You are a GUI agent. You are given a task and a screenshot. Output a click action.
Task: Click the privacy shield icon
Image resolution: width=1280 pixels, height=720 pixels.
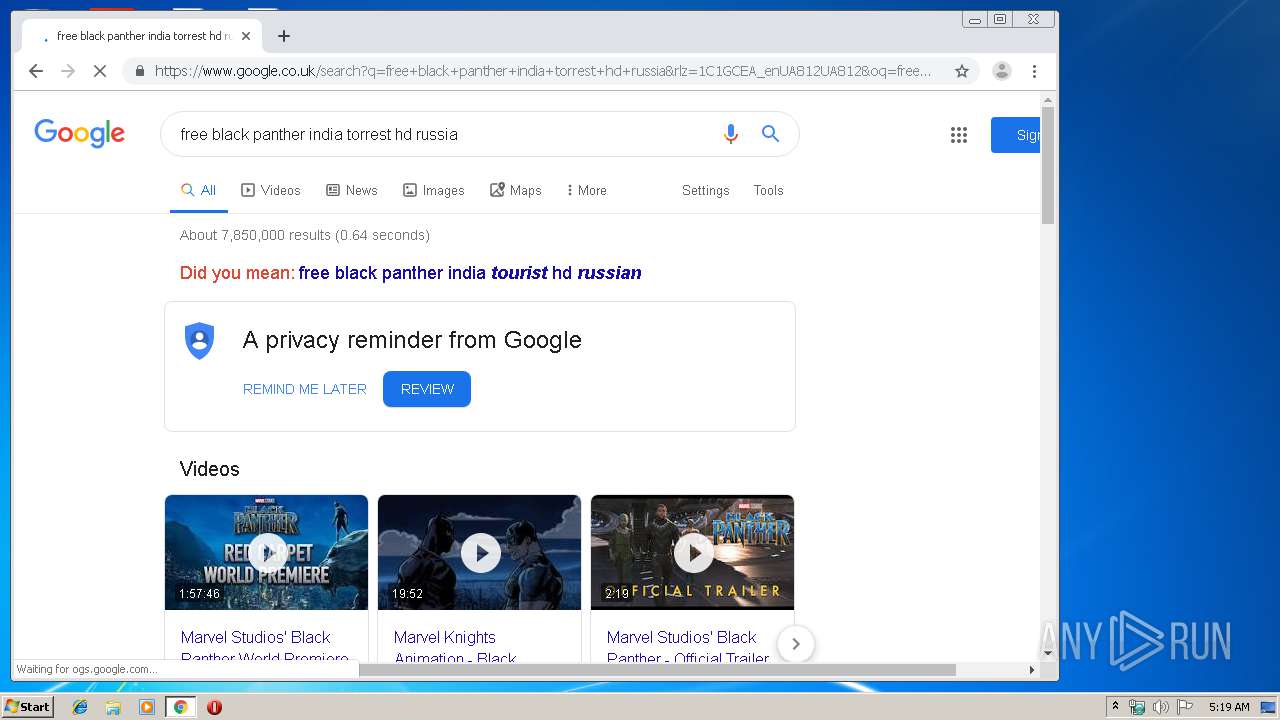tap(200, 340)
